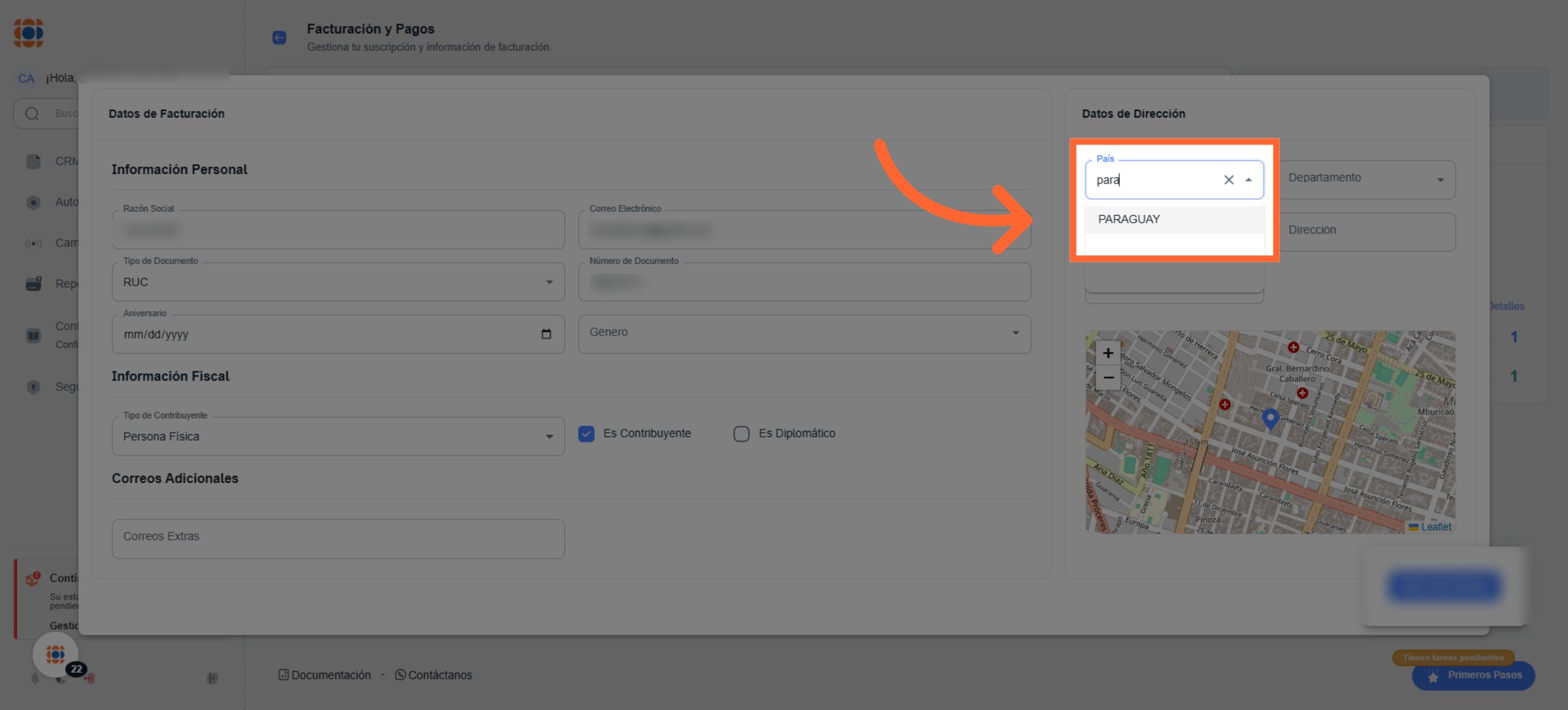1568x710 pixels.
Task: Open the chat widget with 22 badge
Action: pyautogui.click(x=56, y=654)
